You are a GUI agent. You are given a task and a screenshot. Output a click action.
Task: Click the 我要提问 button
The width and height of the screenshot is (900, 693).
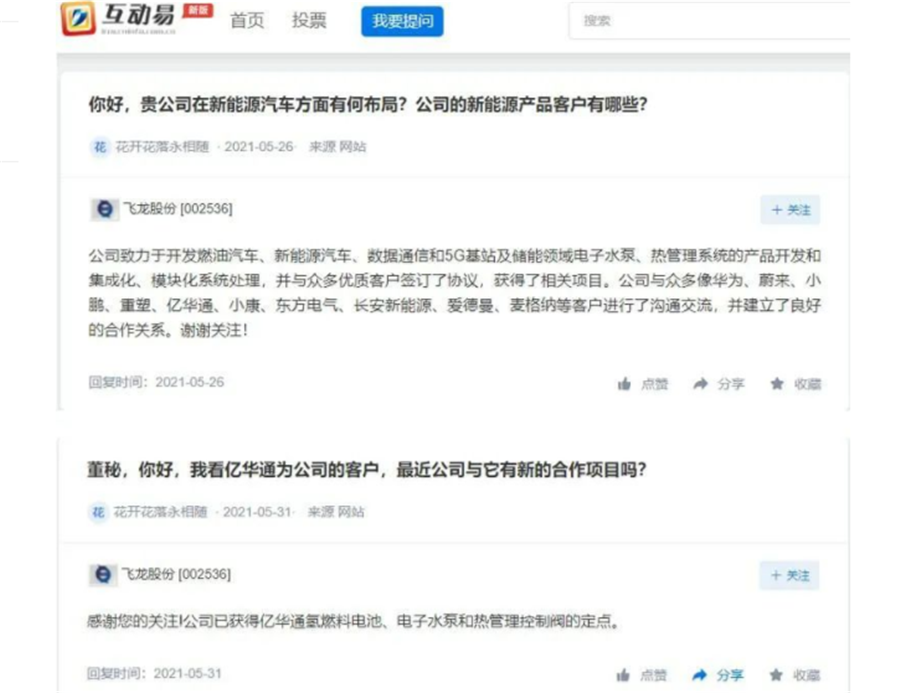tap(402, 21)
